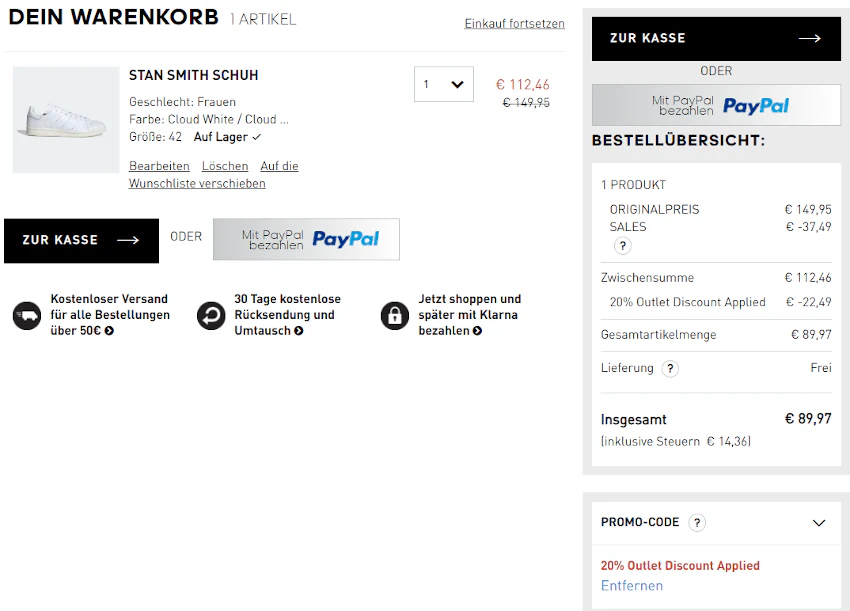Click the red price € 112,46

tap(523, 85)
